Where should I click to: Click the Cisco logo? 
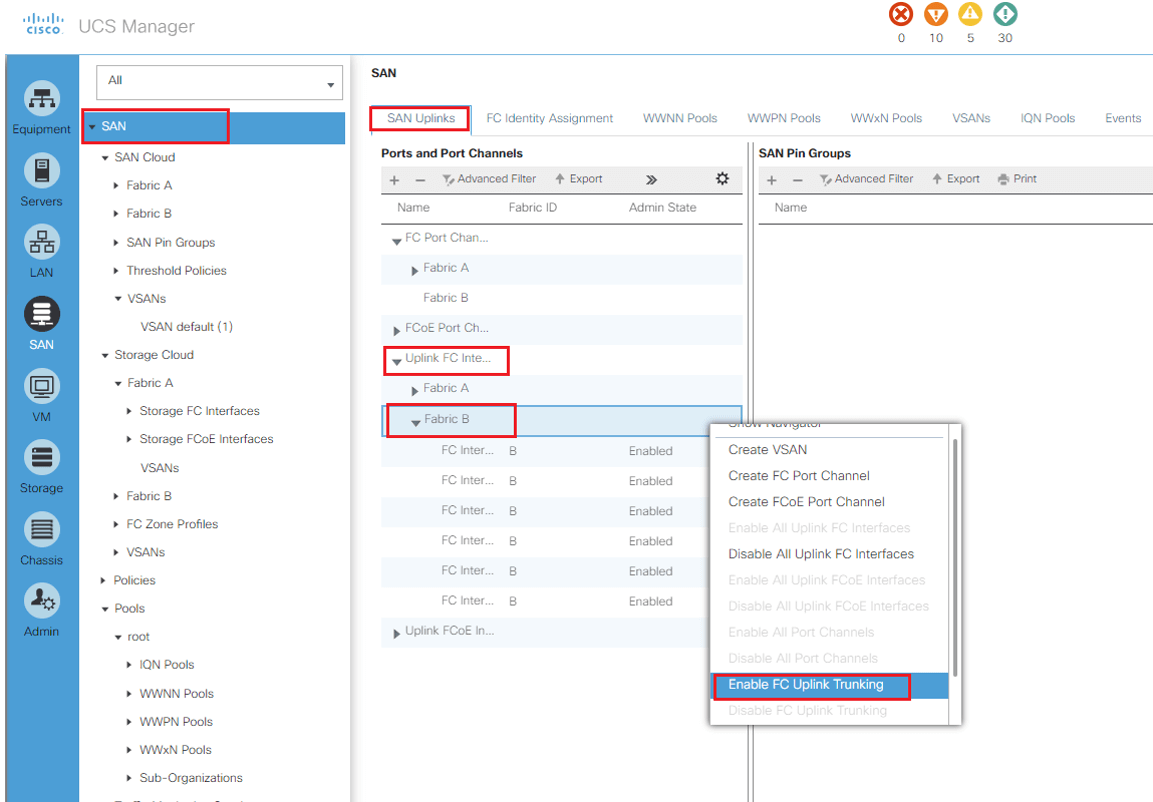43,24
